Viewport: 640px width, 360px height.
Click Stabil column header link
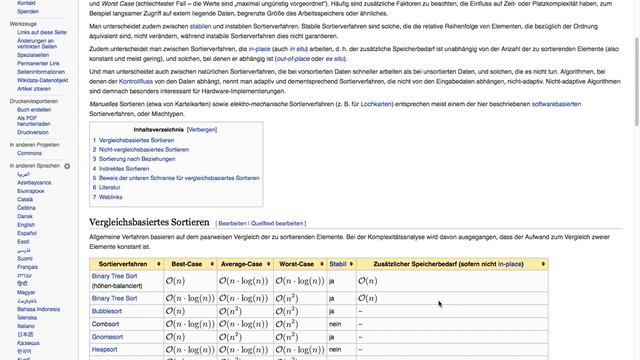(338, 264)
